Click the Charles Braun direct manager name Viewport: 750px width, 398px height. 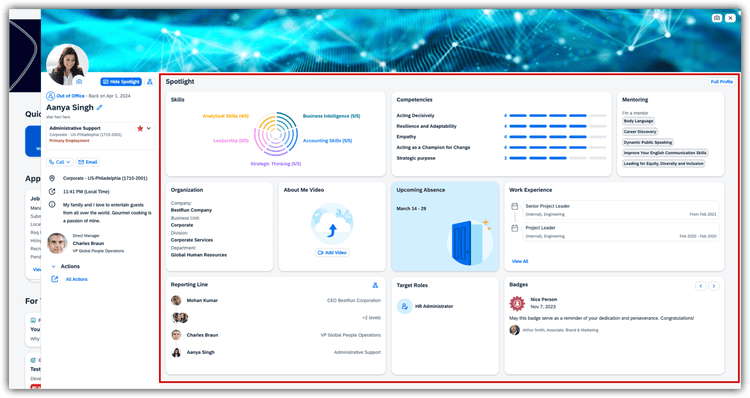coord(88,243)
